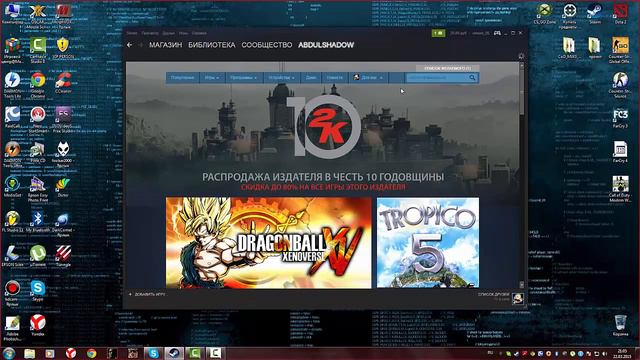Open the Steam menu in menu bar

point(132,33)
